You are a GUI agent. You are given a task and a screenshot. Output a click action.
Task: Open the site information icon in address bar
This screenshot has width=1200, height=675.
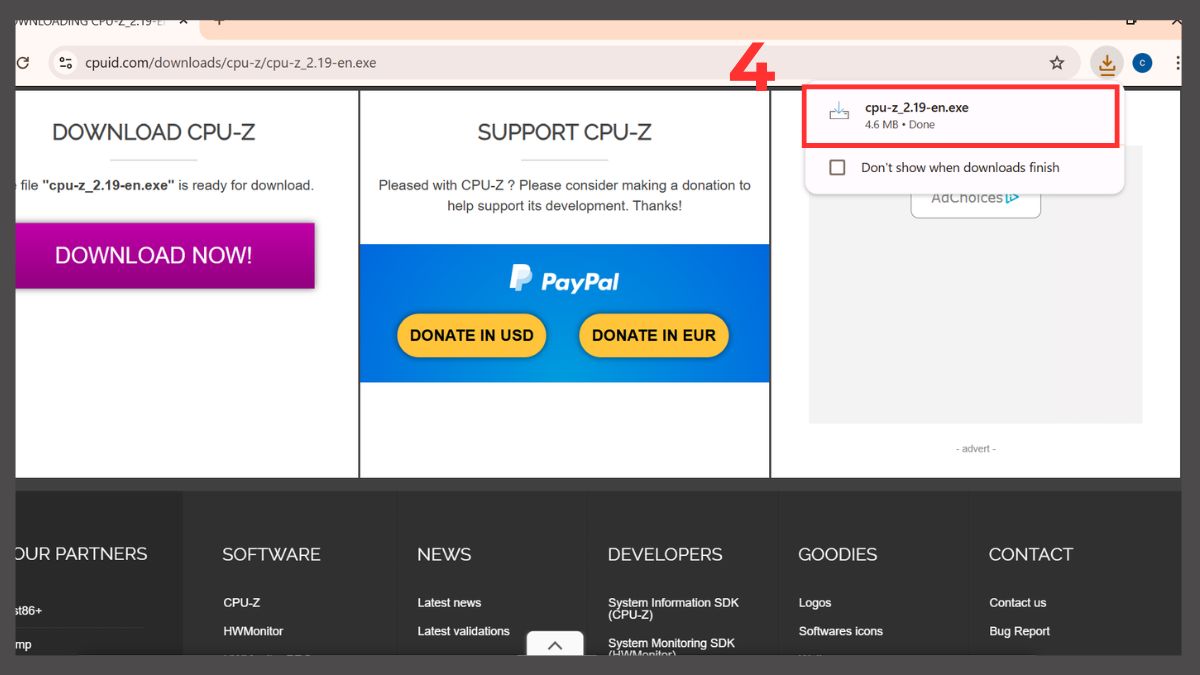(x=65, y=63)
